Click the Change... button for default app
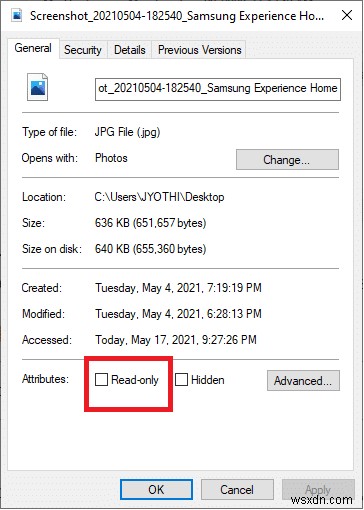This screenshot has width=364, height=510. [x=287, y=160]
